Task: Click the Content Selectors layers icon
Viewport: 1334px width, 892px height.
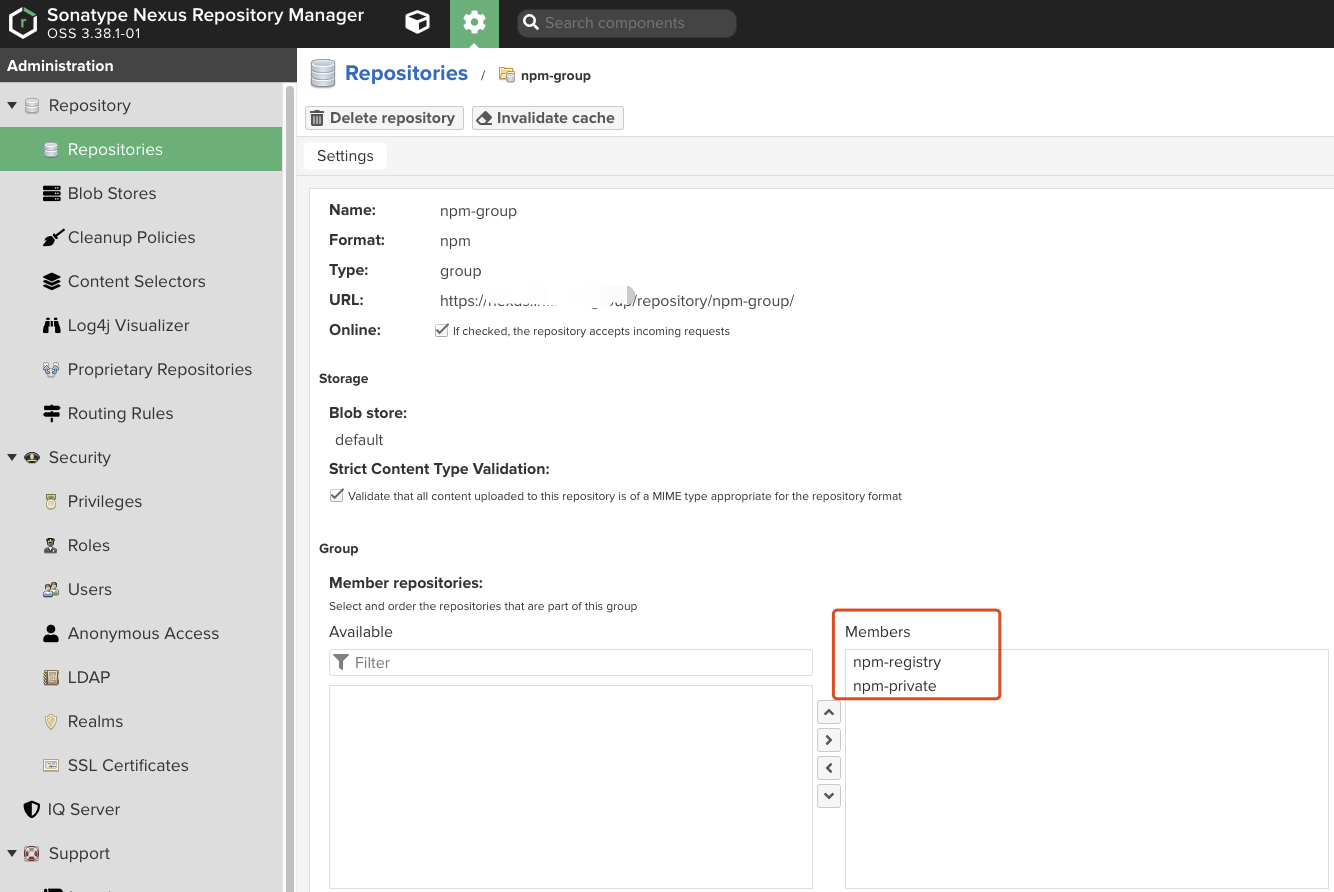Action: 51,281
